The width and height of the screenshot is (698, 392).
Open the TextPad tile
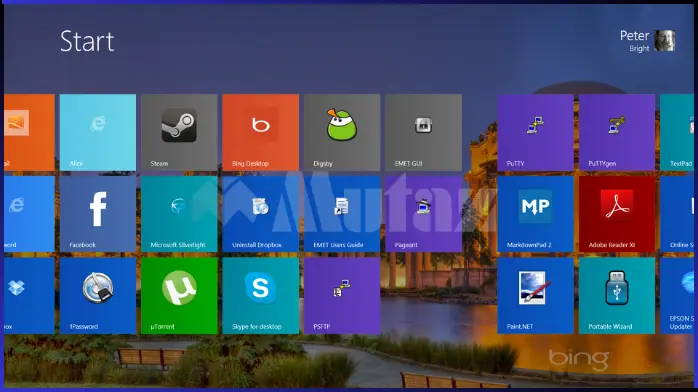point(677,132)
